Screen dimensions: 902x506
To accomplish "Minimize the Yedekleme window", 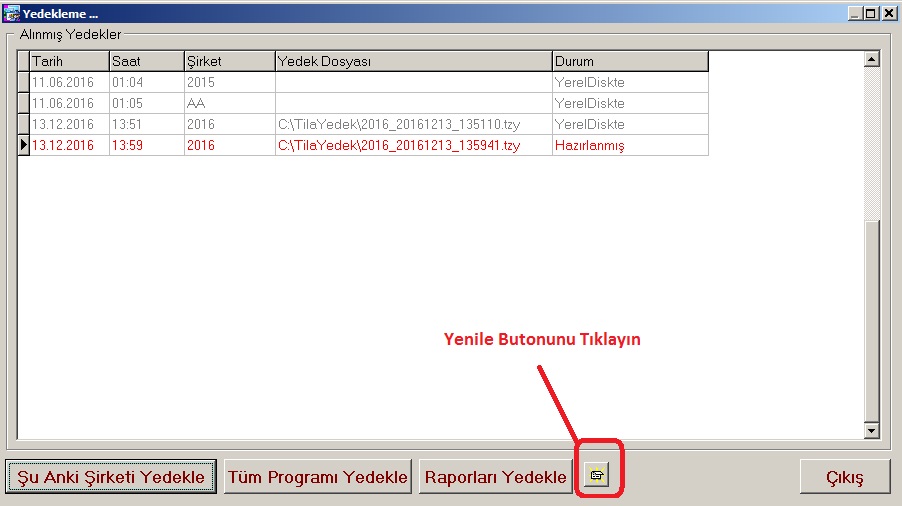I will tap(855, 13).
